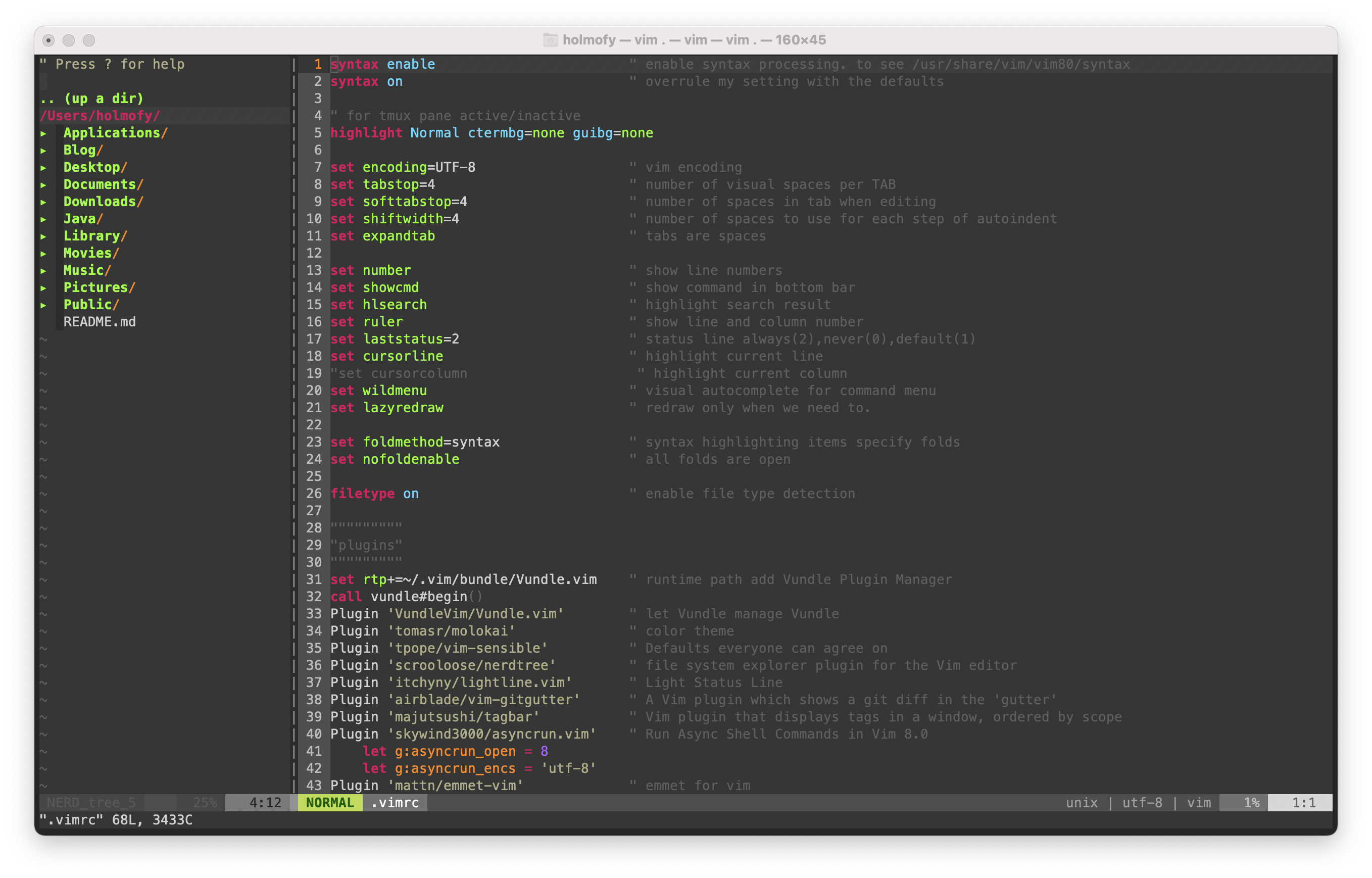This screenshot has width=1372, height=878.
Task: Click the '.. (up a dir)' entry
Action: [91, 98]
